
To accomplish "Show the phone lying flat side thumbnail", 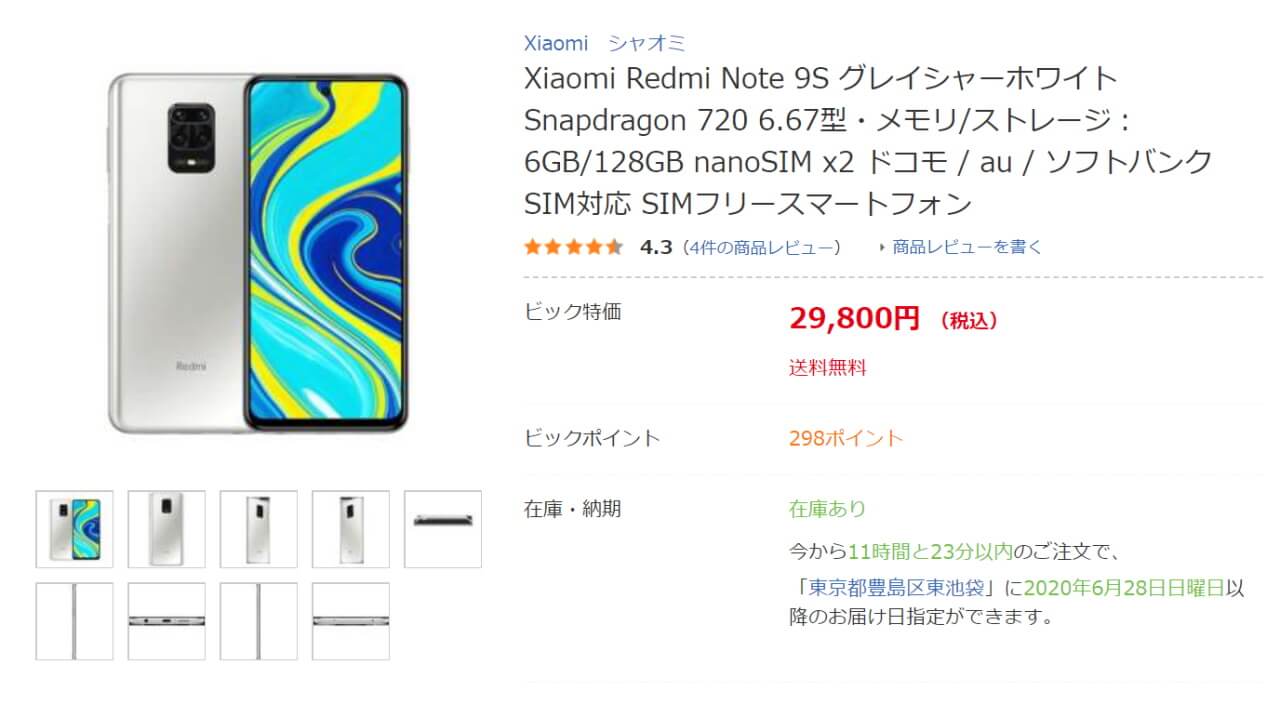I will click(x=443, y=529).
